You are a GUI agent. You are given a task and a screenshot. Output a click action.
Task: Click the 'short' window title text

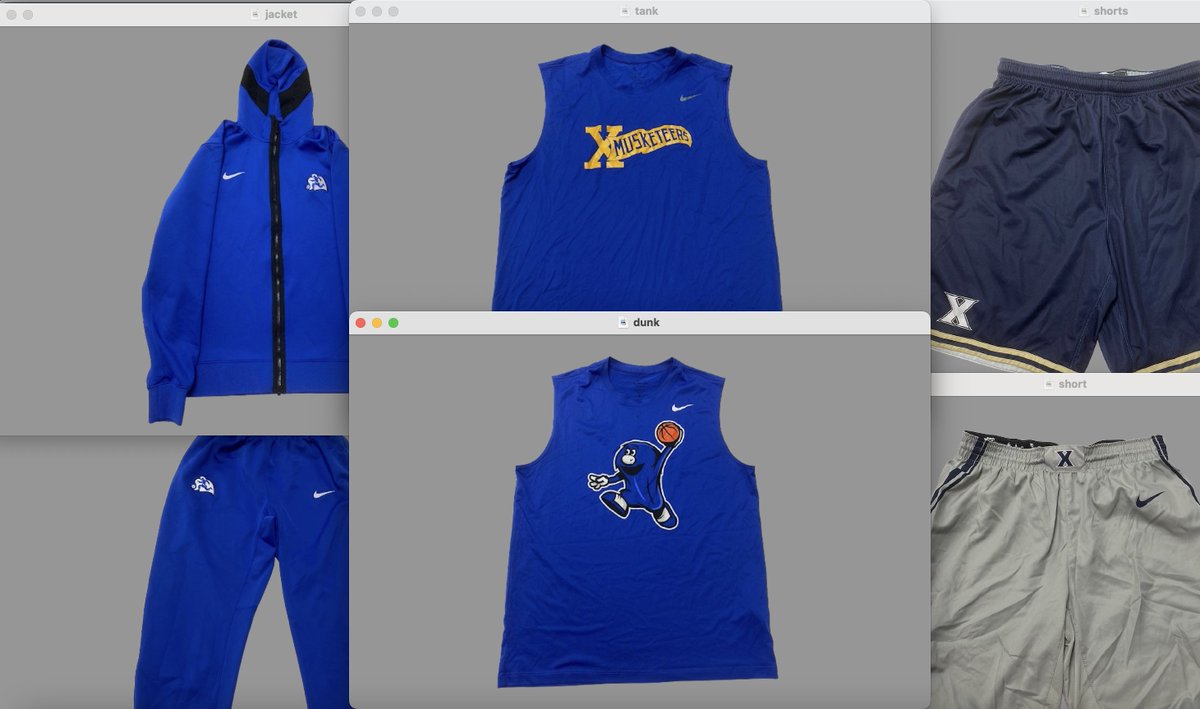coord(1072,384)
